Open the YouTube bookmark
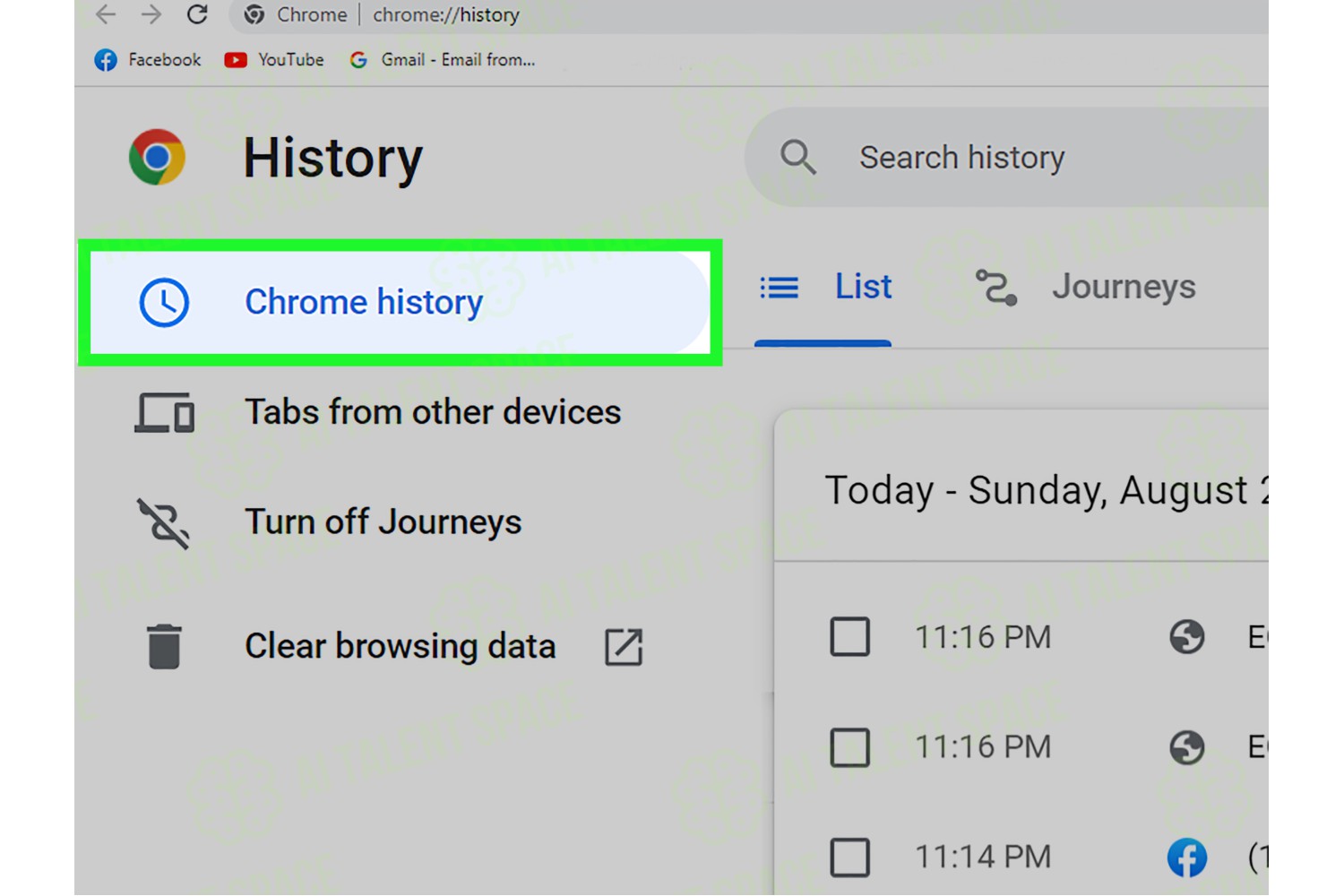 (x=274, y=60)
